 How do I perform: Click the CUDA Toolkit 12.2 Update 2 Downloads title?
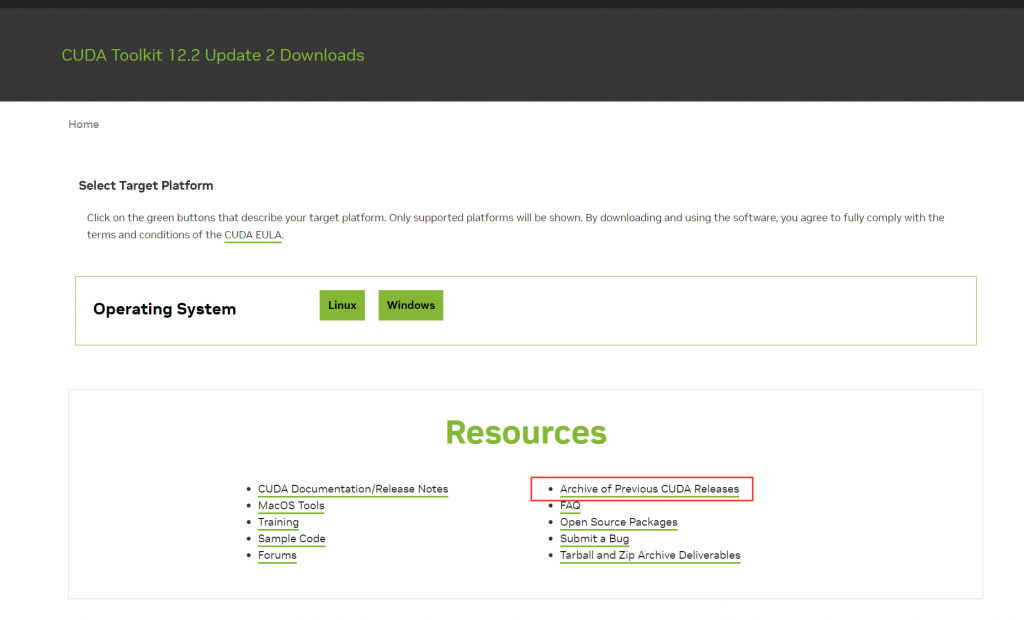pyautogui.click(x=213, y=55)
